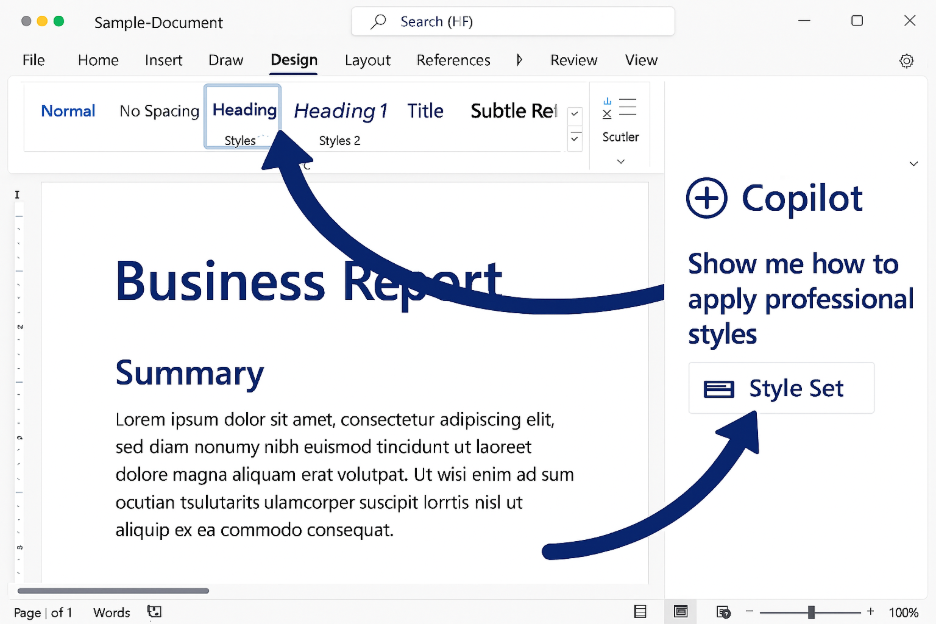The image size is (936, 624).
Task: Click the Scutler ribbon icon
Action: tap(619, 107)
